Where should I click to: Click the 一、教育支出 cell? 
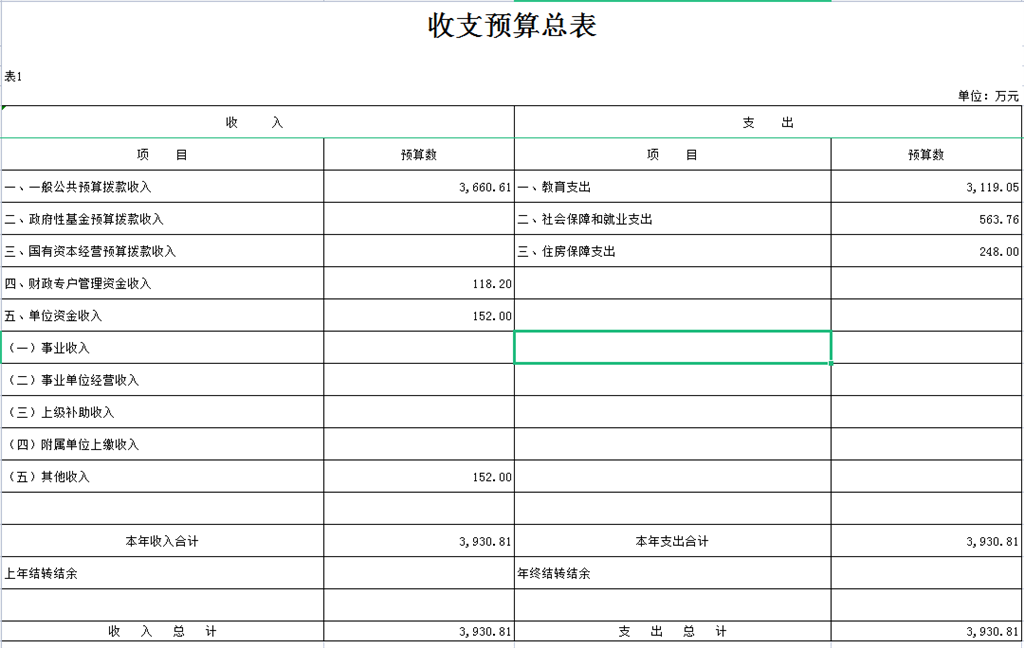coord(672,187)
